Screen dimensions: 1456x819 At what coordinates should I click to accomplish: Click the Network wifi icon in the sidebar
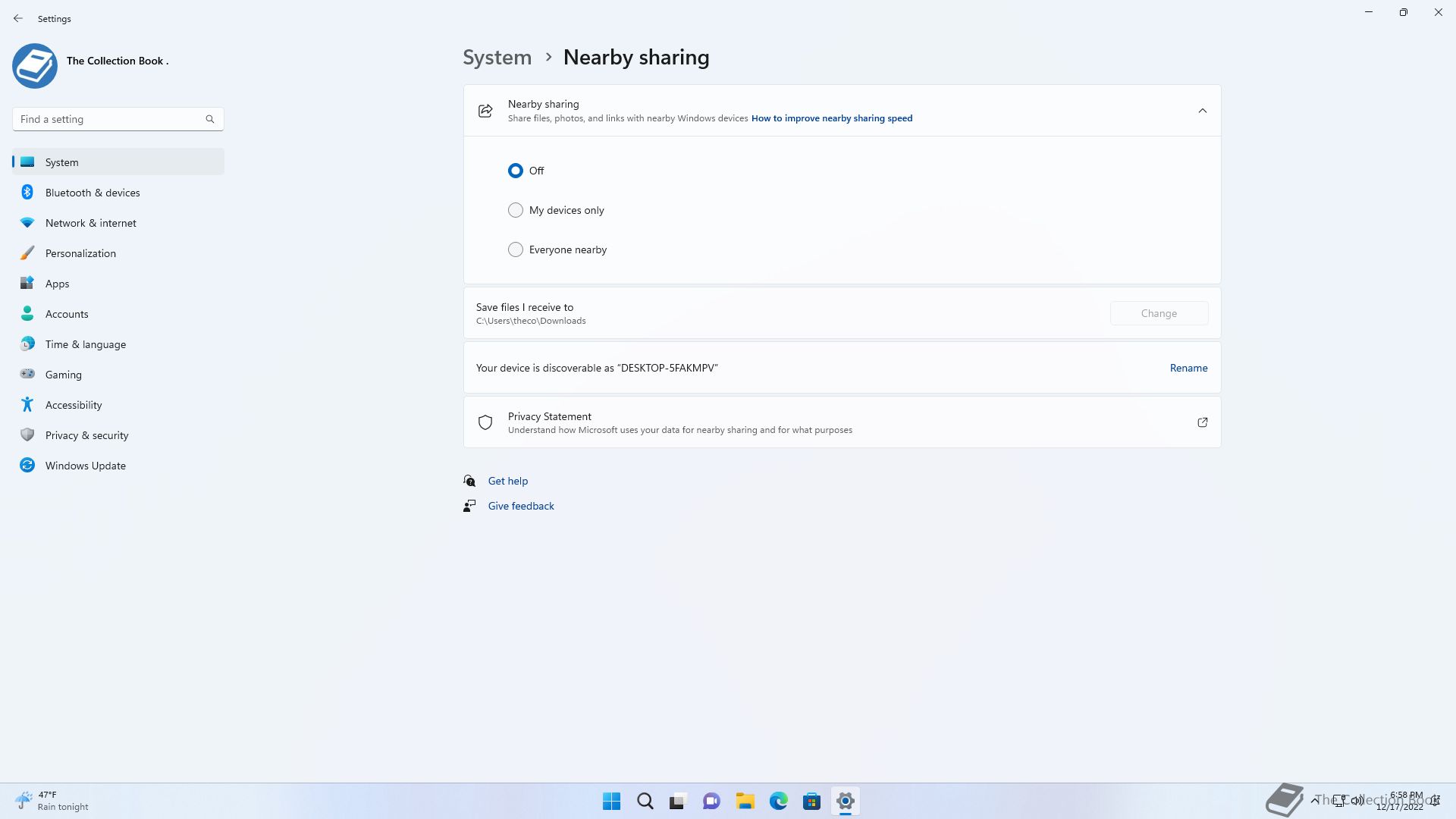27,222
